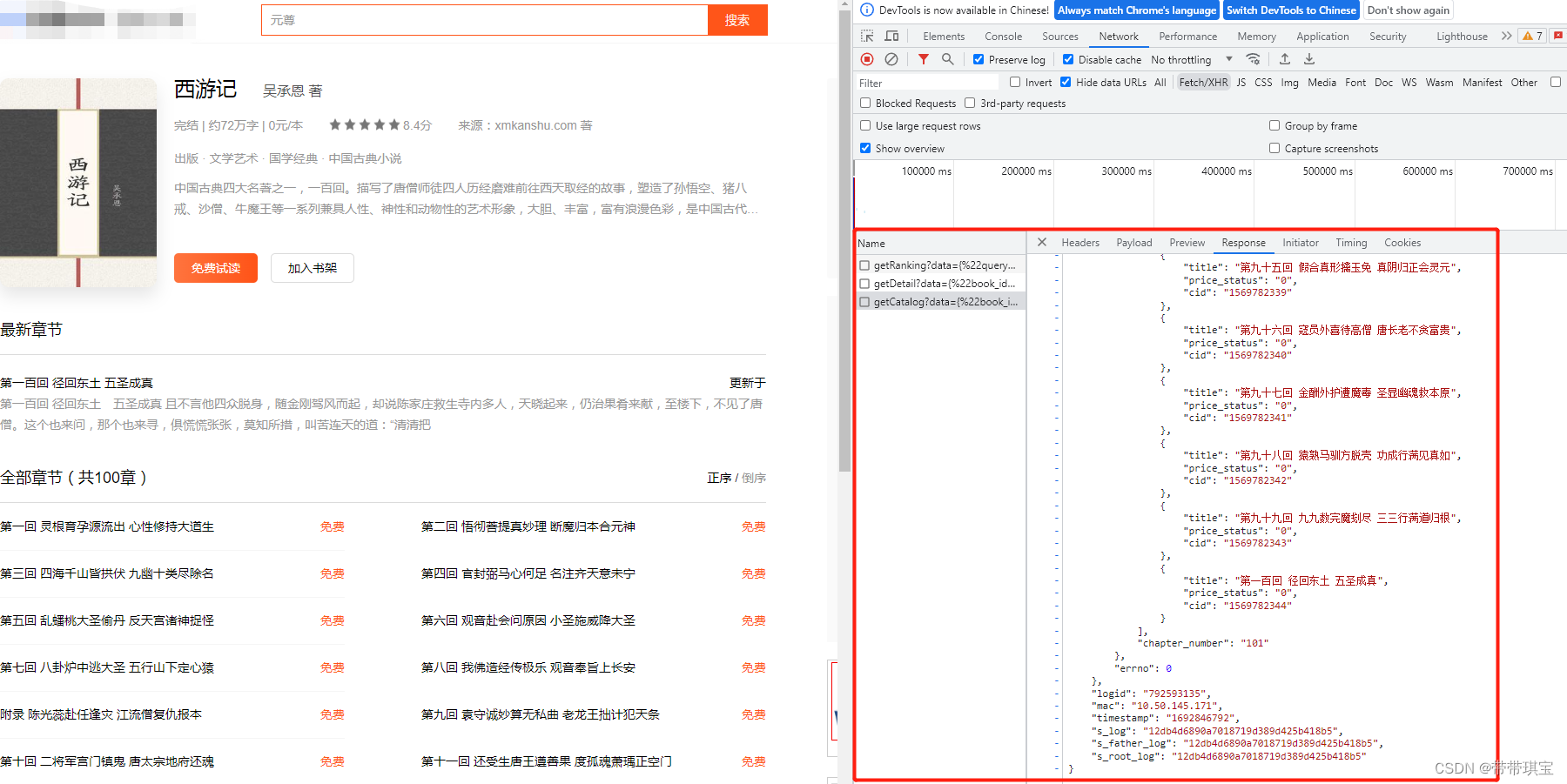This screenshot has width=1567, height=784.
Task: Select the inspect element cursor icon
Action: point(867,36)
